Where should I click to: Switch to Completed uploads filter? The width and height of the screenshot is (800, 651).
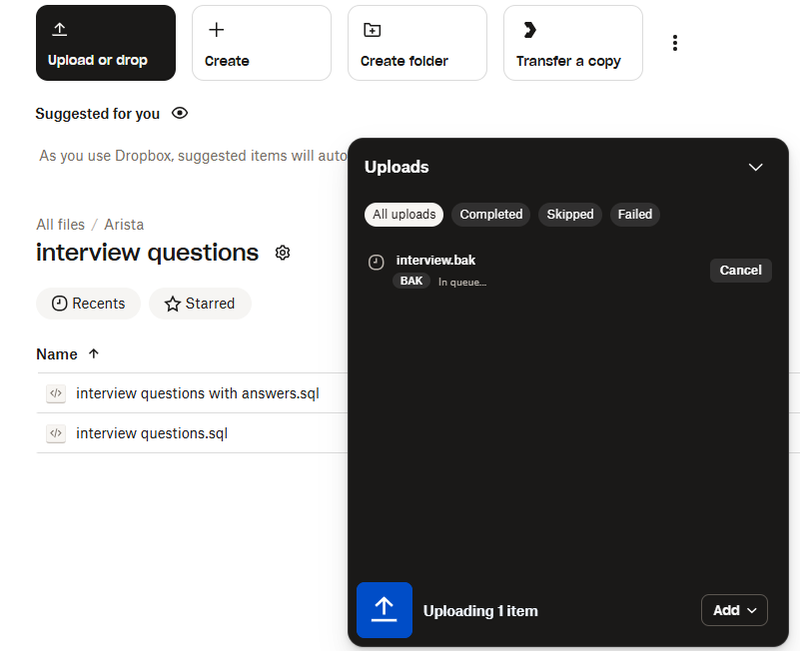491,214
